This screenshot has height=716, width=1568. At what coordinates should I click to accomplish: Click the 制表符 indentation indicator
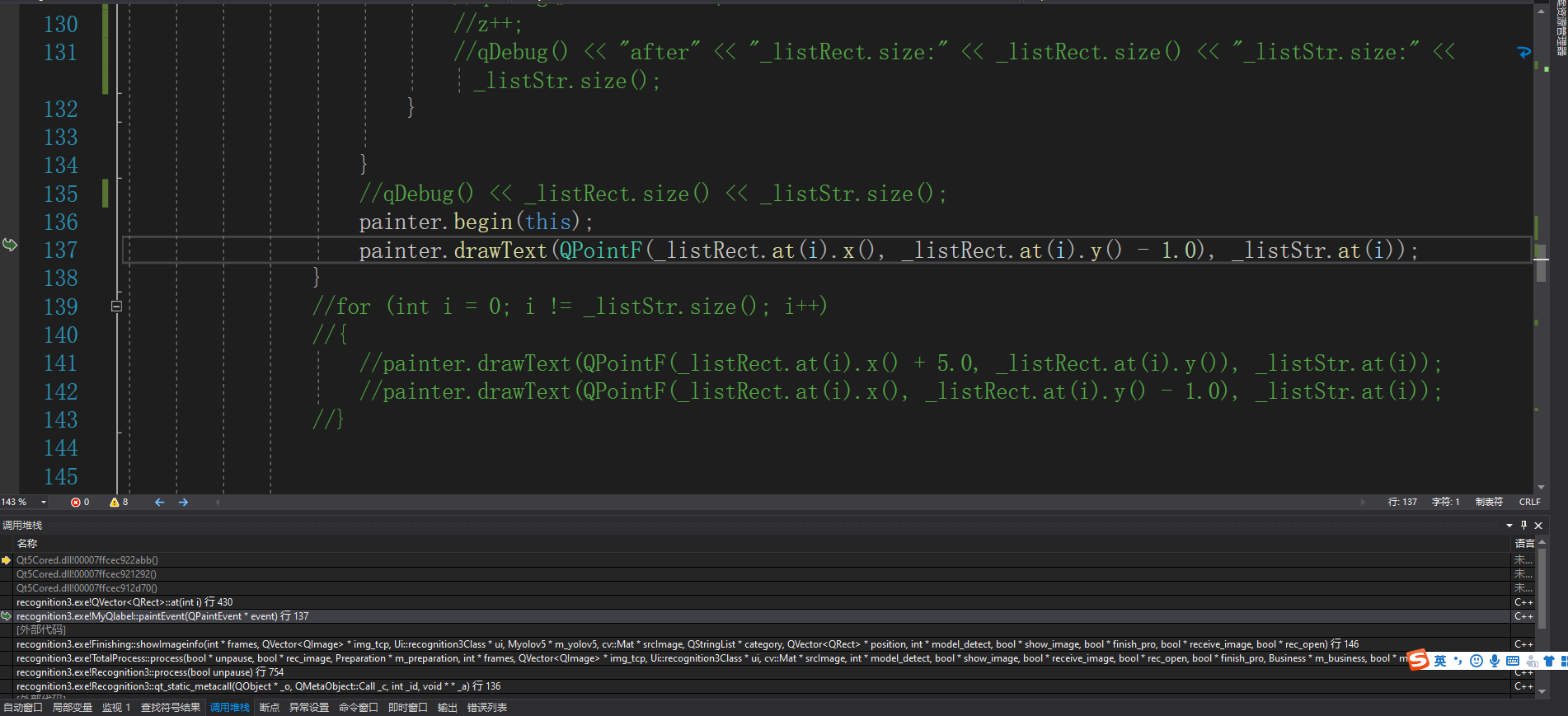click(x=1489, y=502)
